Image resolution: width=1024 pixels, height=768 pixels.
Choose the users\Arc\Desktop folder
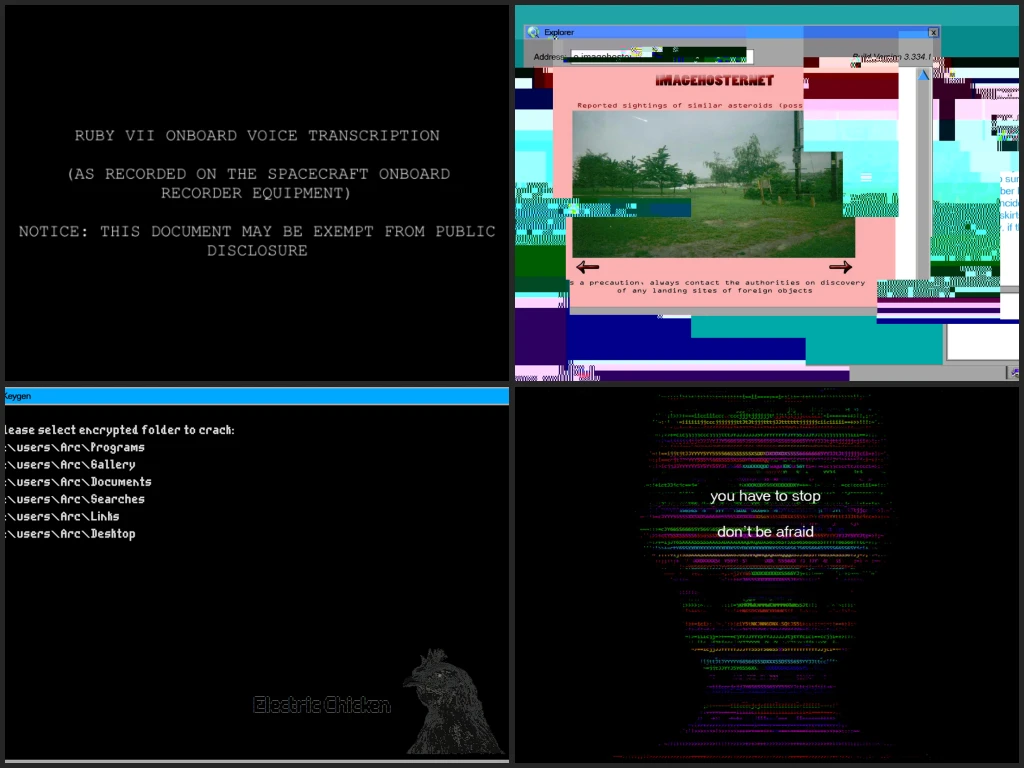72,534
